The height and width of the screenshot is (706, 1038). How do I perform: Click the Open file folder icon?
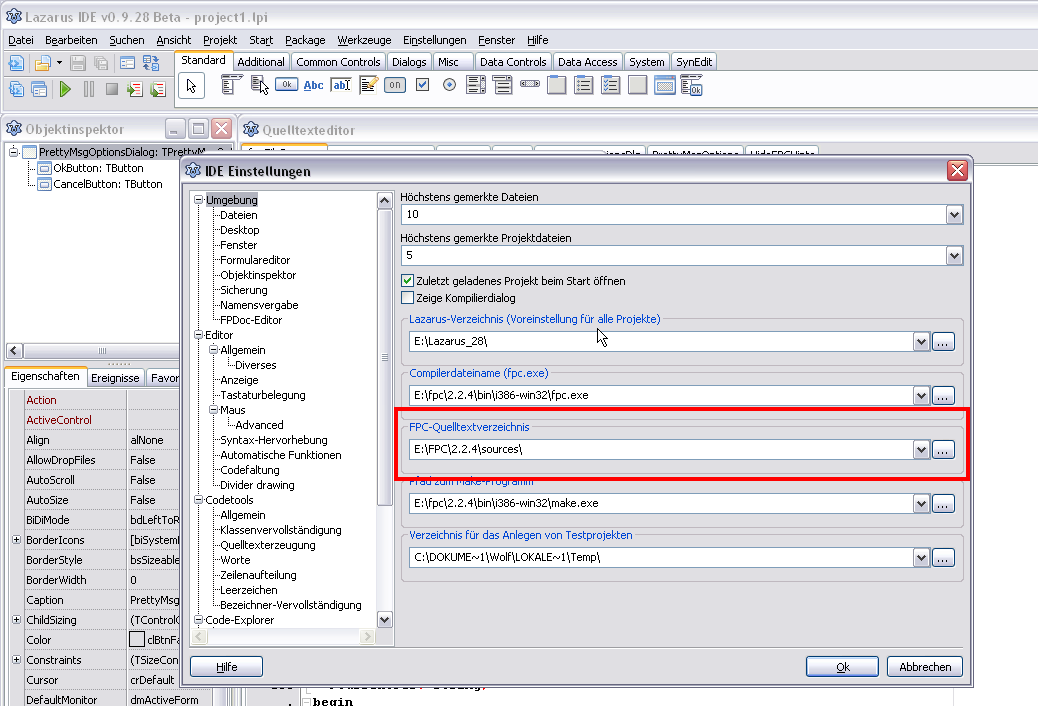click(x=42, y=63)
